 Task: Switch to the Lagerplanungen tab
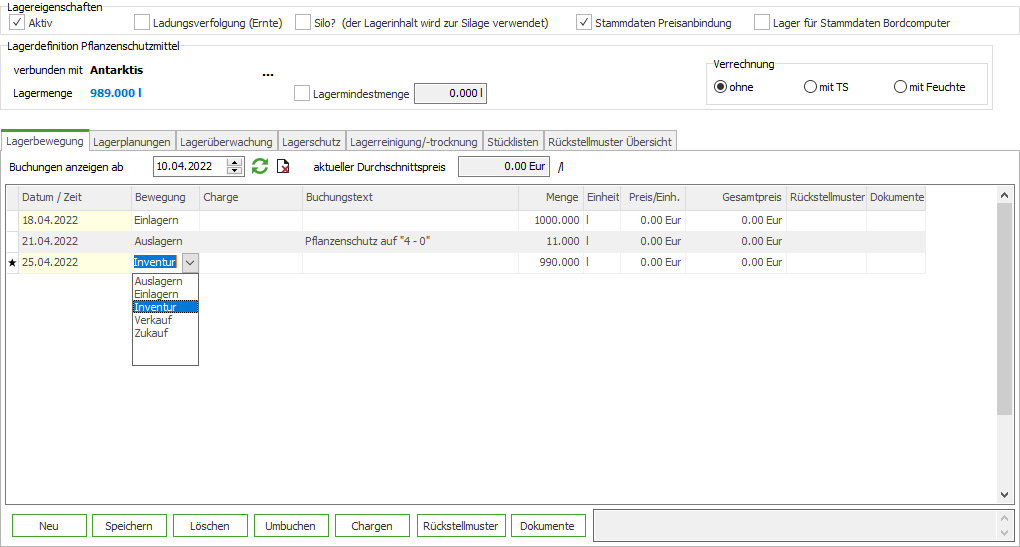pyautogui.click(x=132, y=142)
